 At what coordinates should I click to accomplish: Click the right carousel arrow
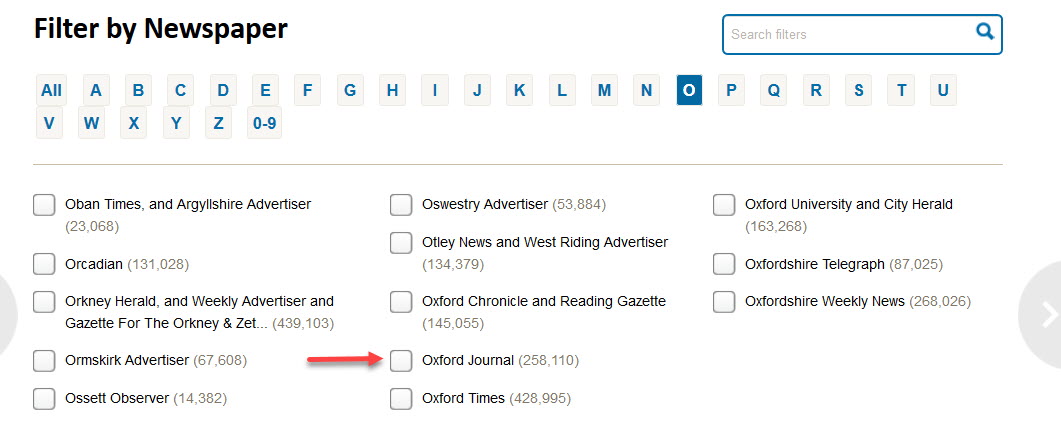click(x=1043, y=315)
